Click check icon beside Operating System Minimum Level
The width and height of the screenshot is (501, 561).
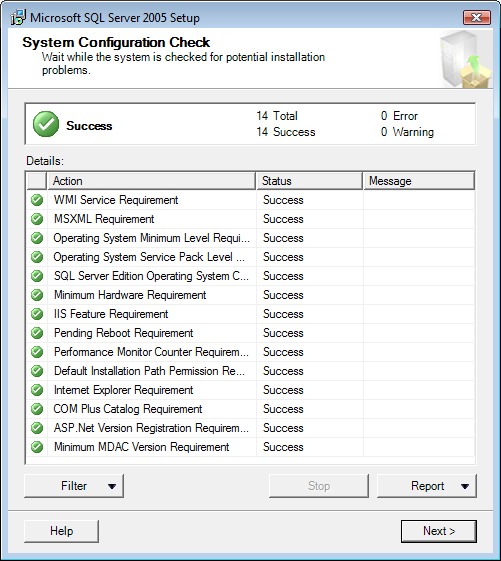point(37,238)
